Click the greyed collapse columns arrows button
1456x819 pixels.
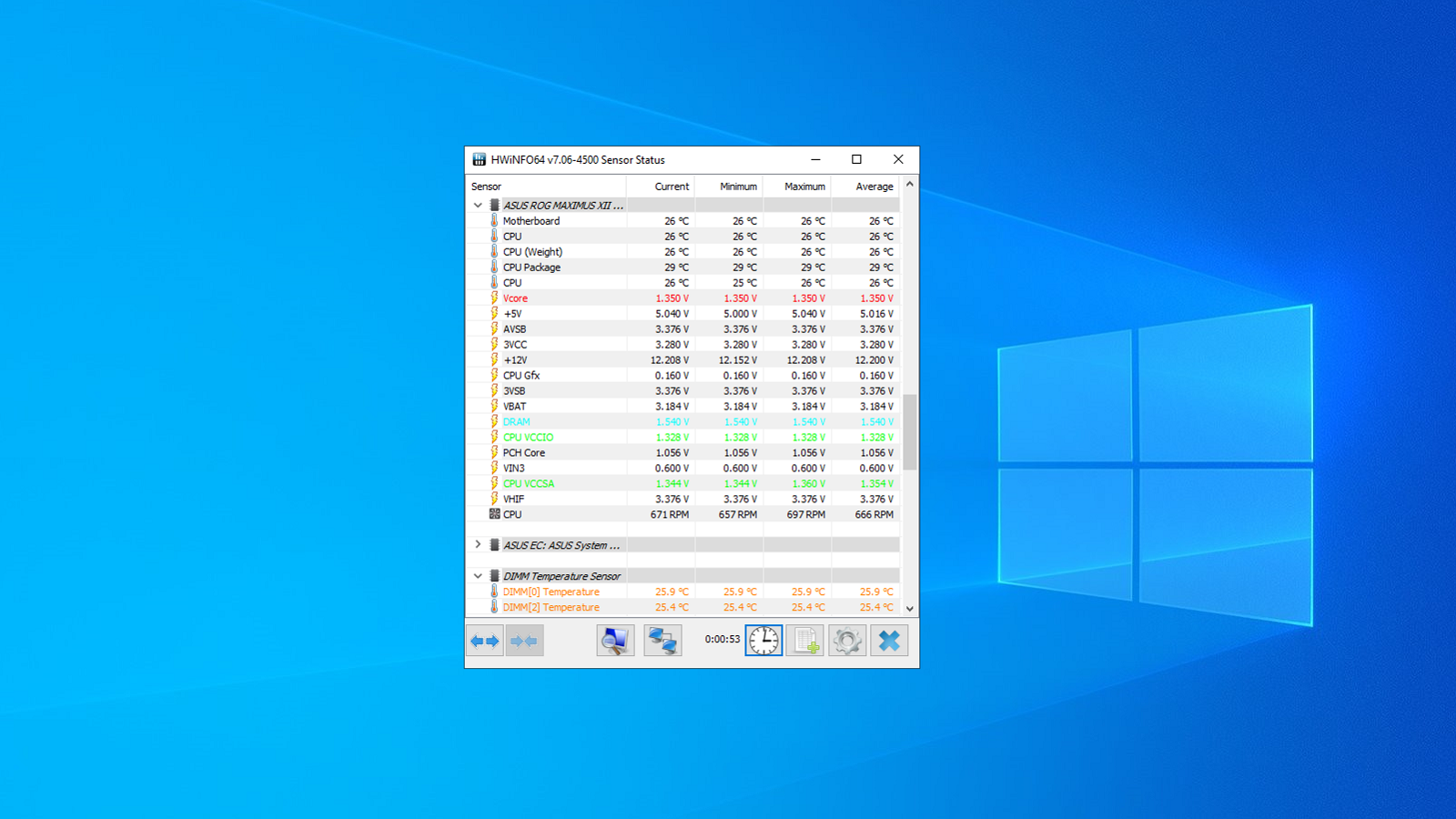[x=524, y=641]
